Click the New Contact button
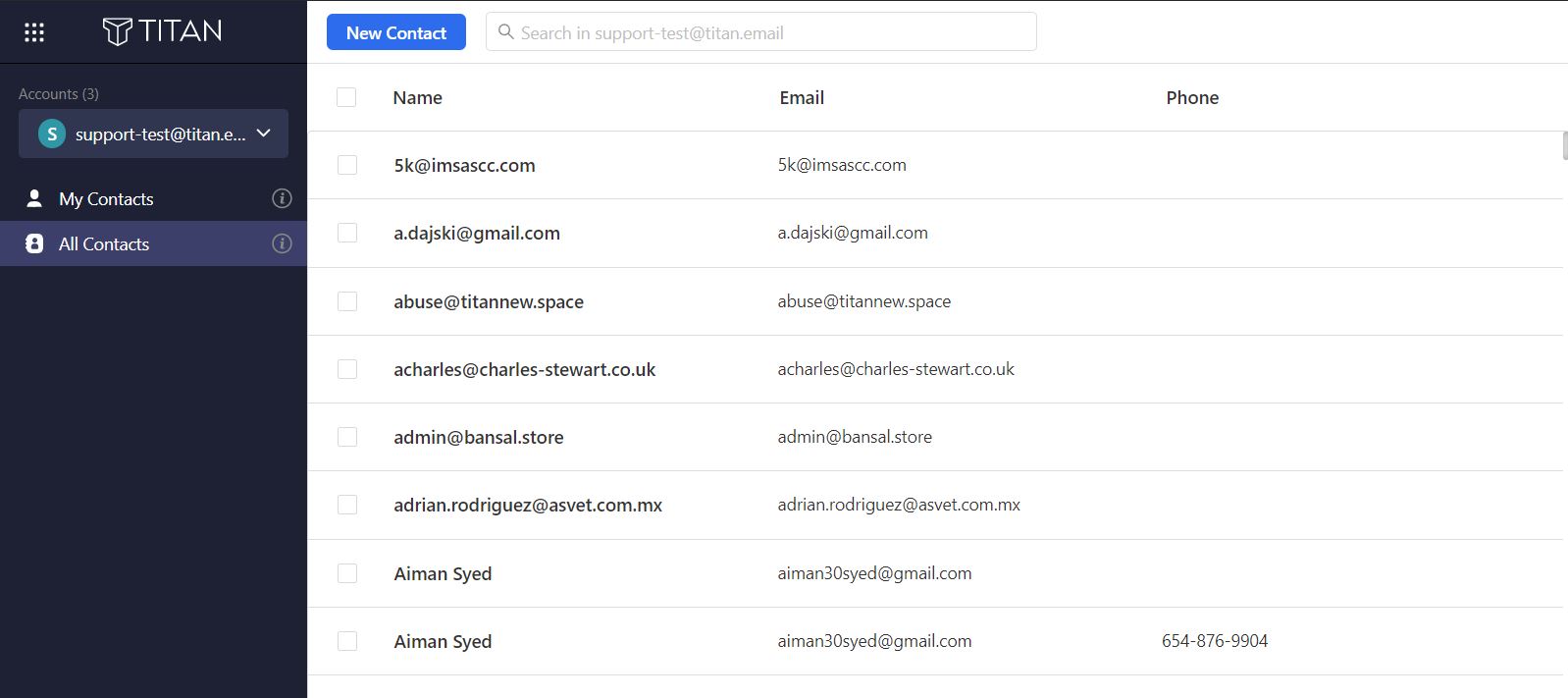The width and height of the screenshot is (1568, 698). 396,32
